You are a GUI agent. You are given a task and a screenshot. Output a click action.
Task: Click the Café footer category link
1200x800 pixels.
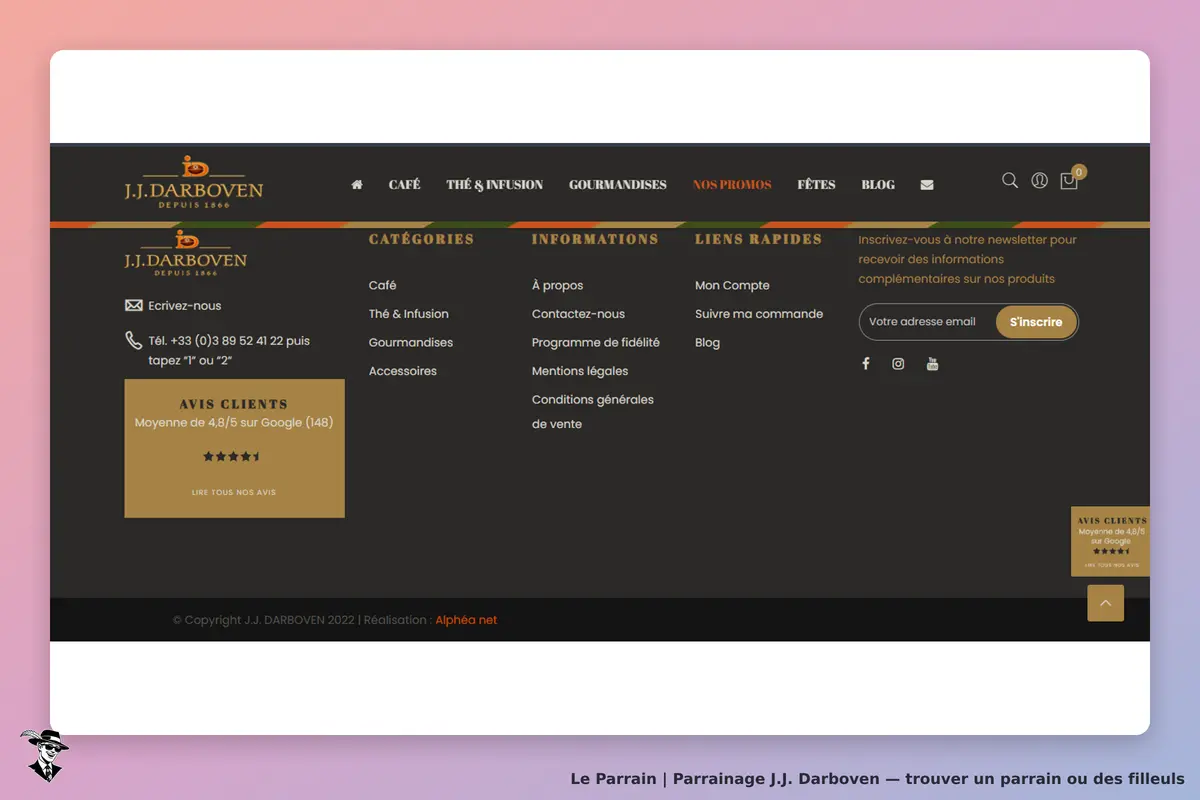(383, 285)
